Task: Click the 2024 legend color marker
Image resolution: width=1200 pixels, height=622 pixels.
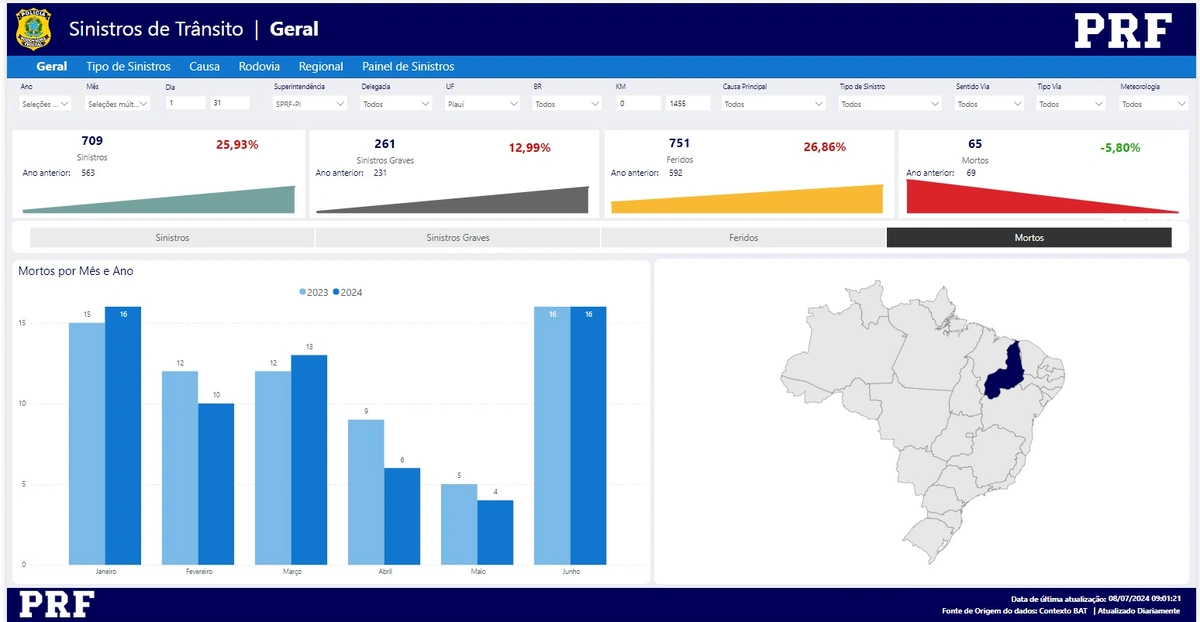Action: click(x=336, y=292)
